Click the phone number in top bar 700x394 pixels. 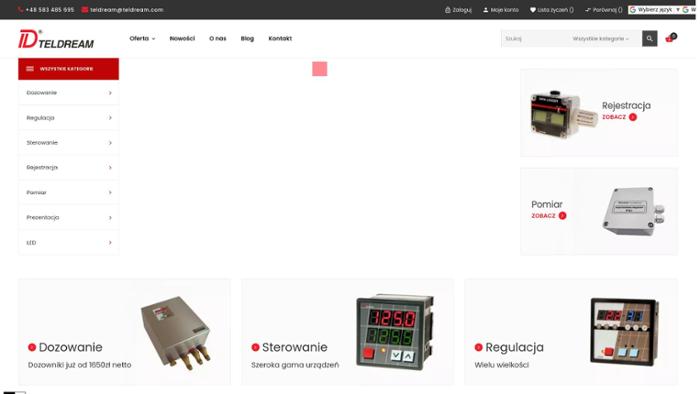pyautogui.click(x=50, y=9)
